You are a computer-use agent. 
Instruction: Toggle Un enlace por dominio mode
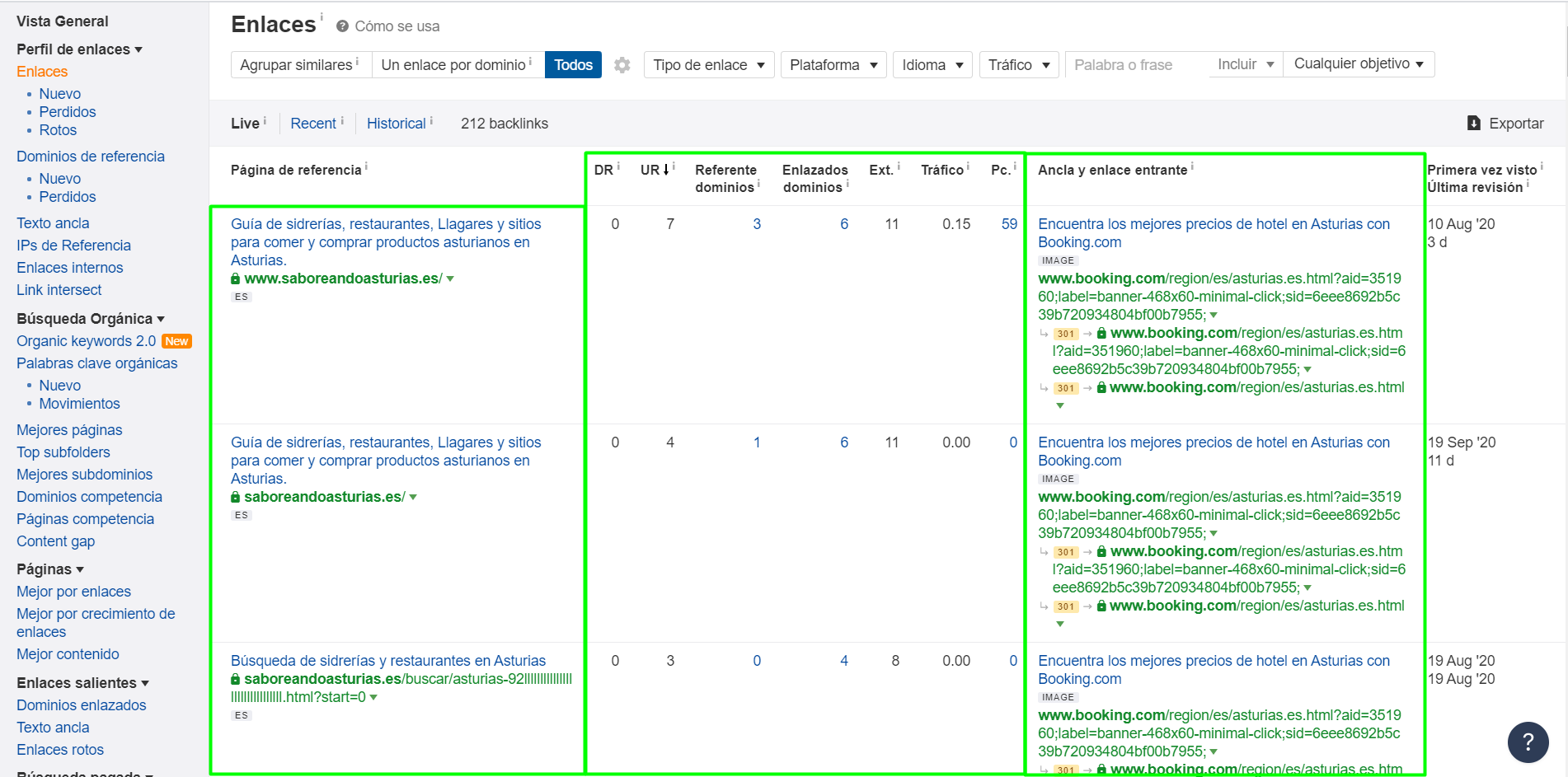[x=455, y=64]
